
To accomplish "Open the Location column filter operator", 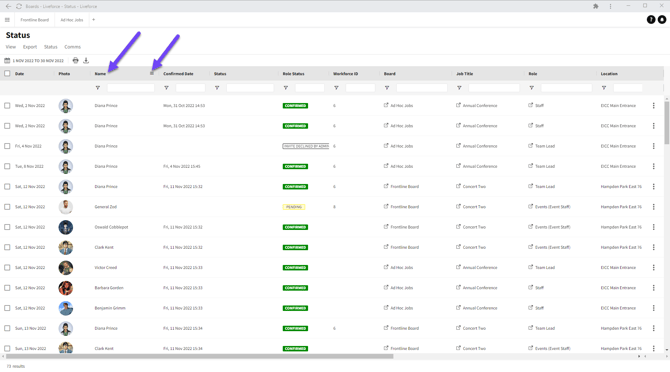I will [604, 88].
